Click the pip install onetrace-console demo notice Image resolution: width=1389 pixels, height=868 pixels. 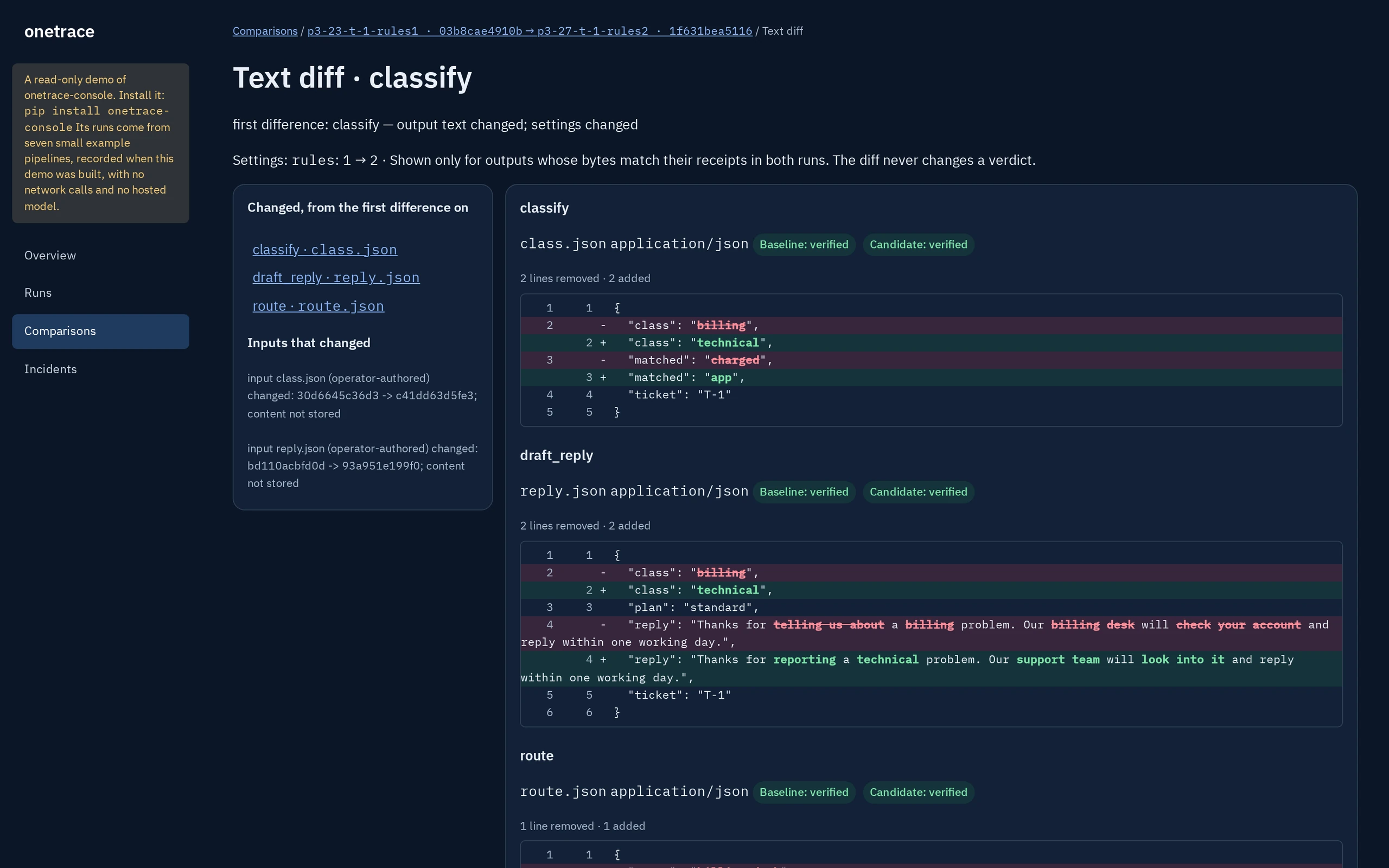coord(100,143)
